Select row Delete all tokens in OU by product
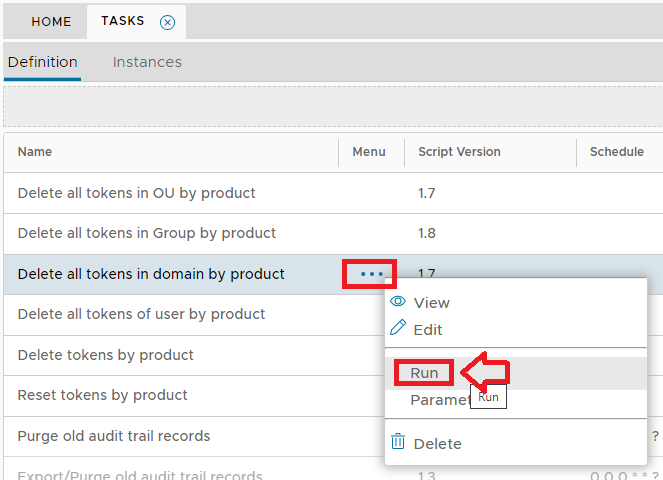The image size is (663, 480). 137,193
